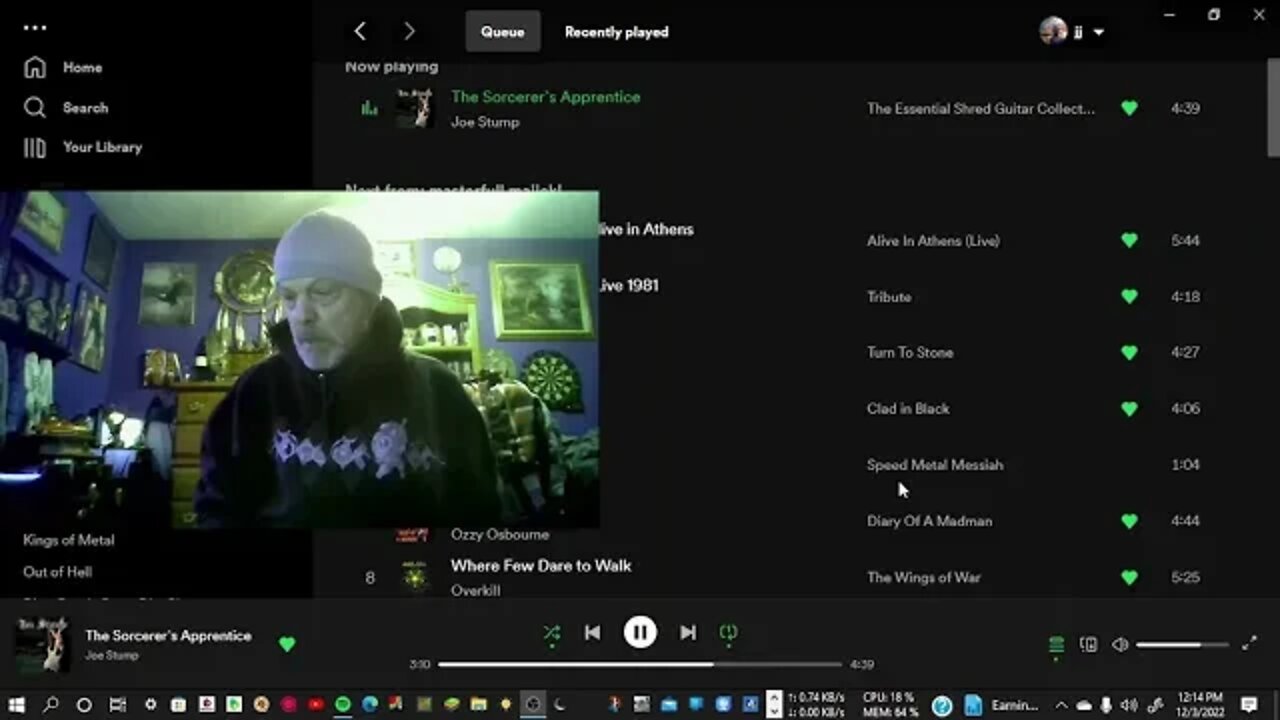
Task: Open the Alive In Athens (Live) album
Action: coord(933,240)
